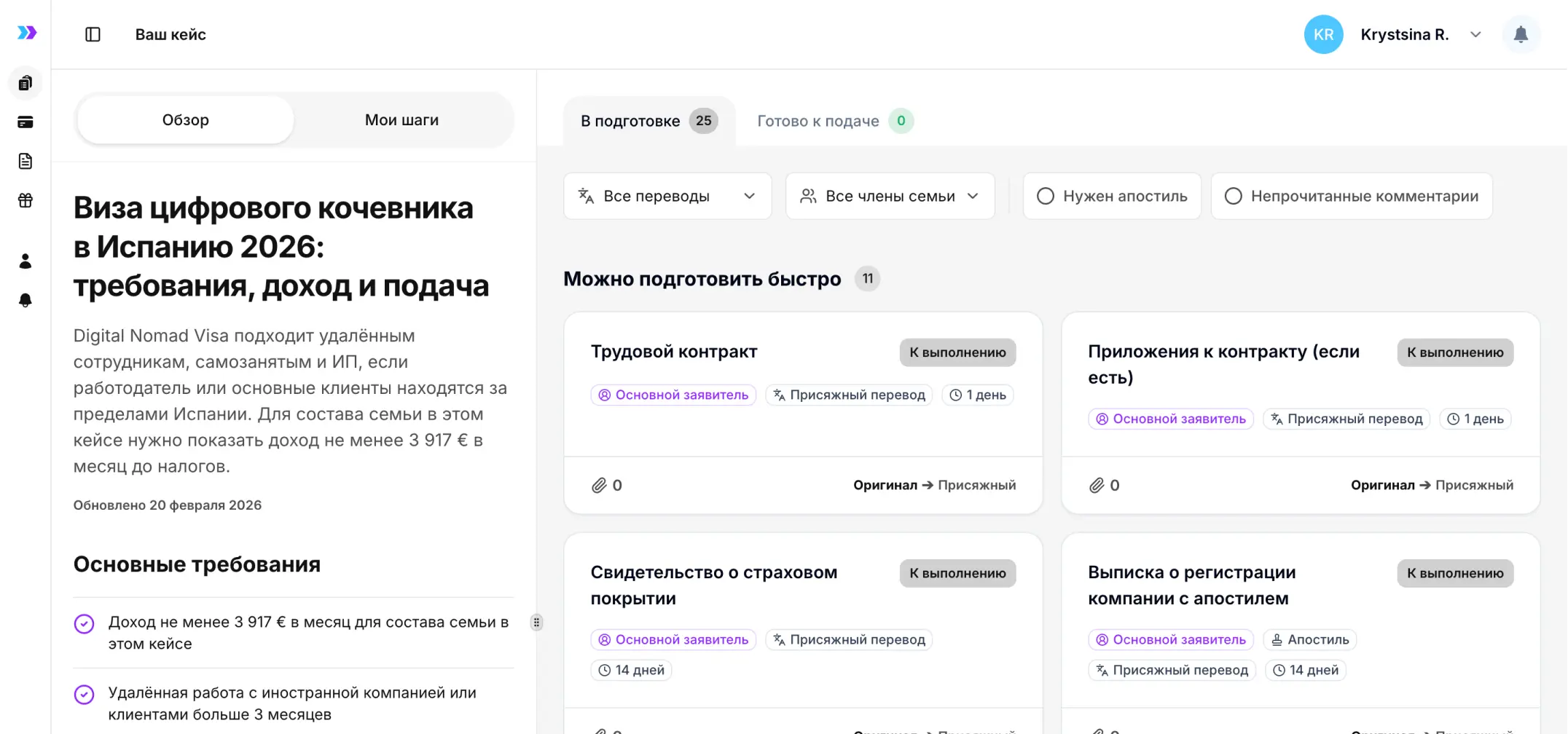
Task: Open the Все члены семьи dropdown
Action: 890,196
